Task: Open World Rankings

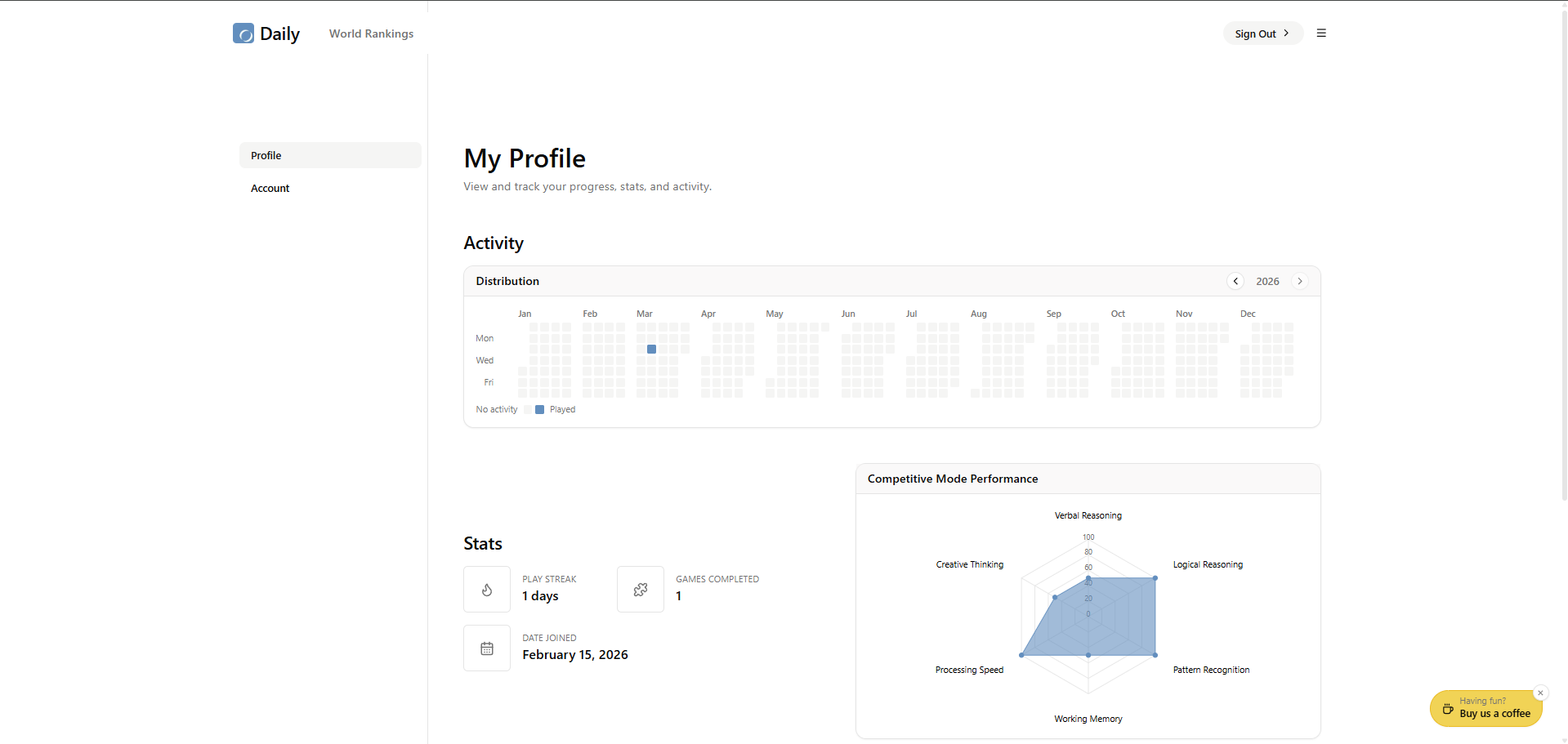Action: [x=371, y=33]
